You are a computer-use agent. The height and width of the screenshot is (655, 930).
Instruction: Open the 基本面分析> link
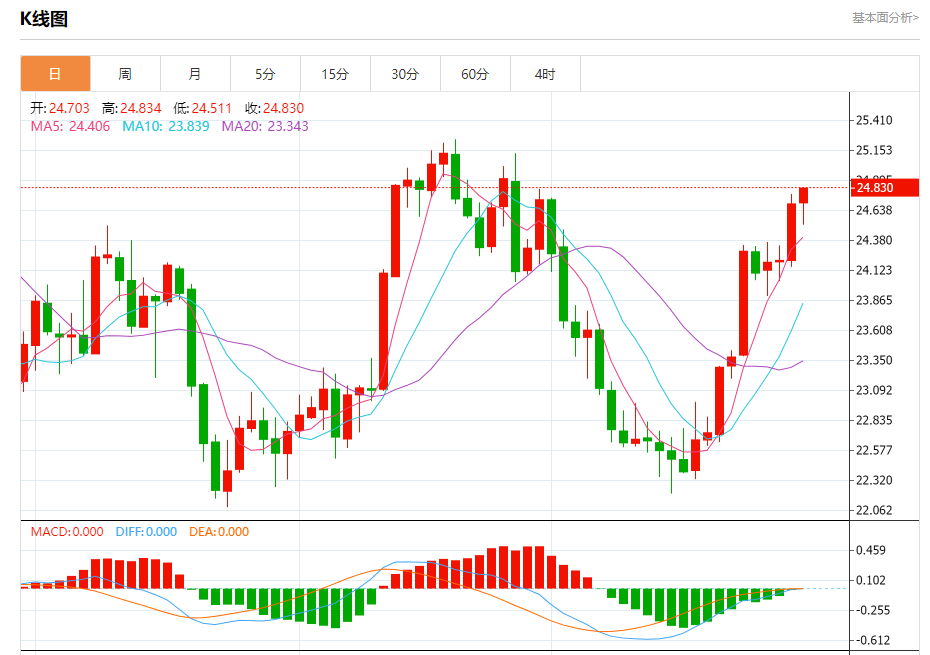[886, 18]
